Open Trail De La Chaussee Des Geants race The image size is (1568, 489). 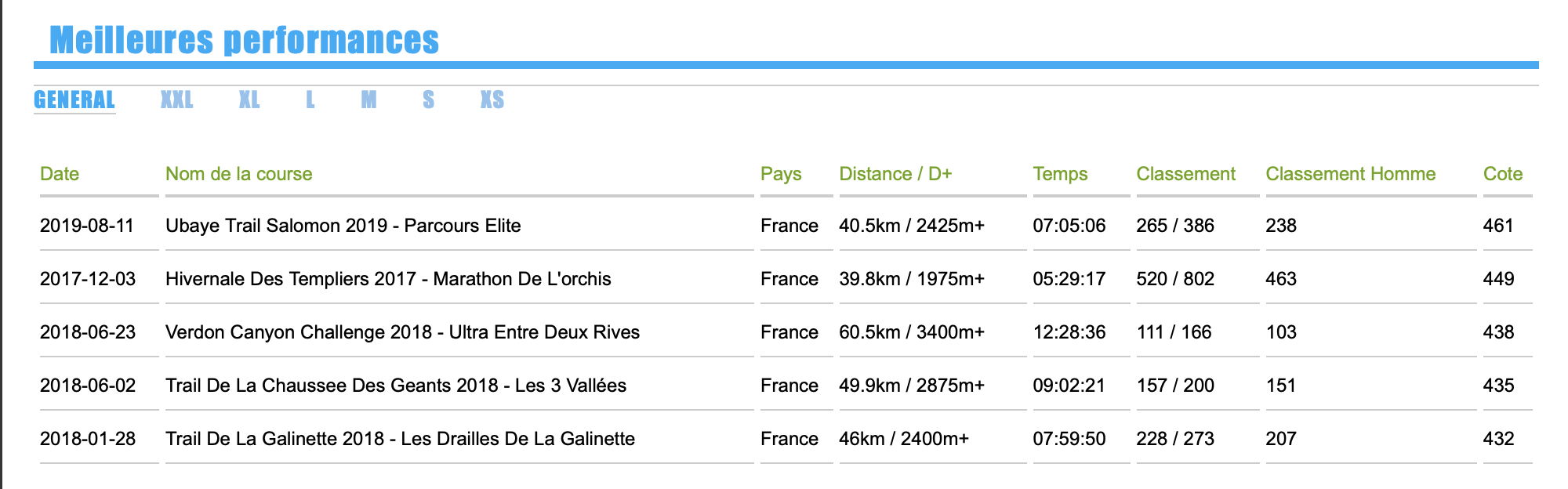pyautogui.click(x=396, y=386)
